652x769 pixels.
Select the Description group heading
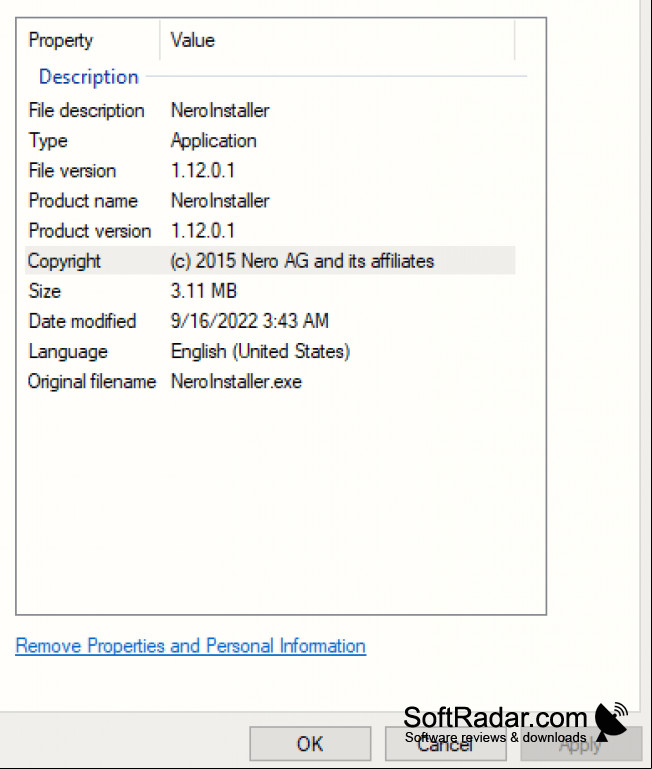89,77
